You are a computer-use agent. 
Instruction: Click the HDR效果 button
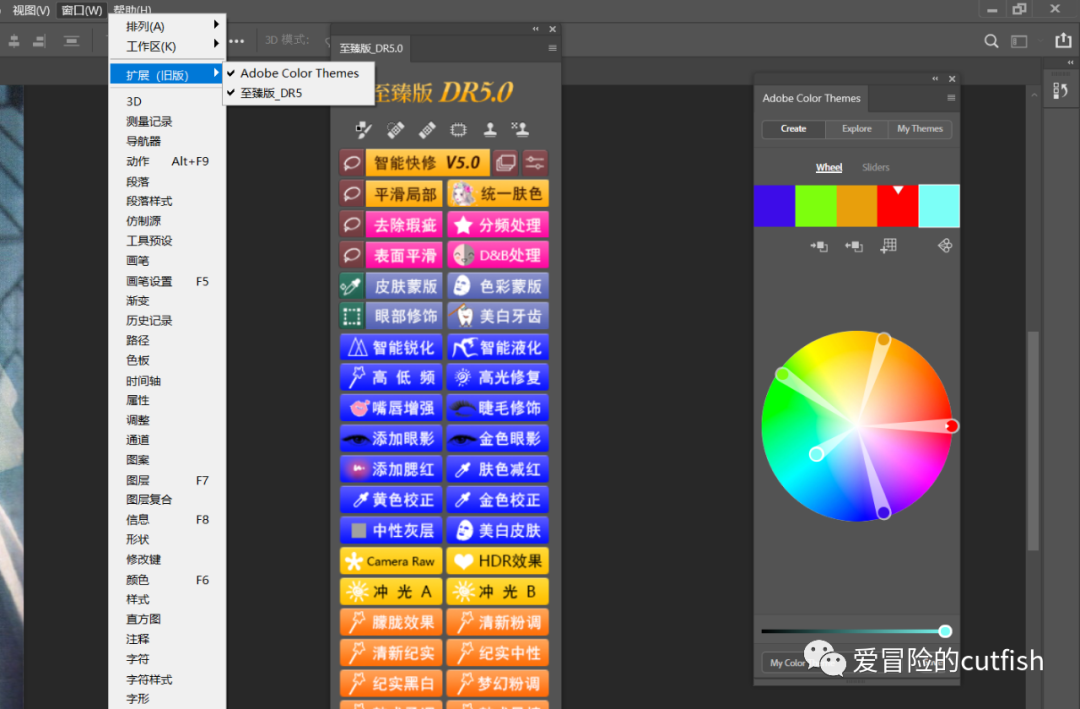point(498,562)
